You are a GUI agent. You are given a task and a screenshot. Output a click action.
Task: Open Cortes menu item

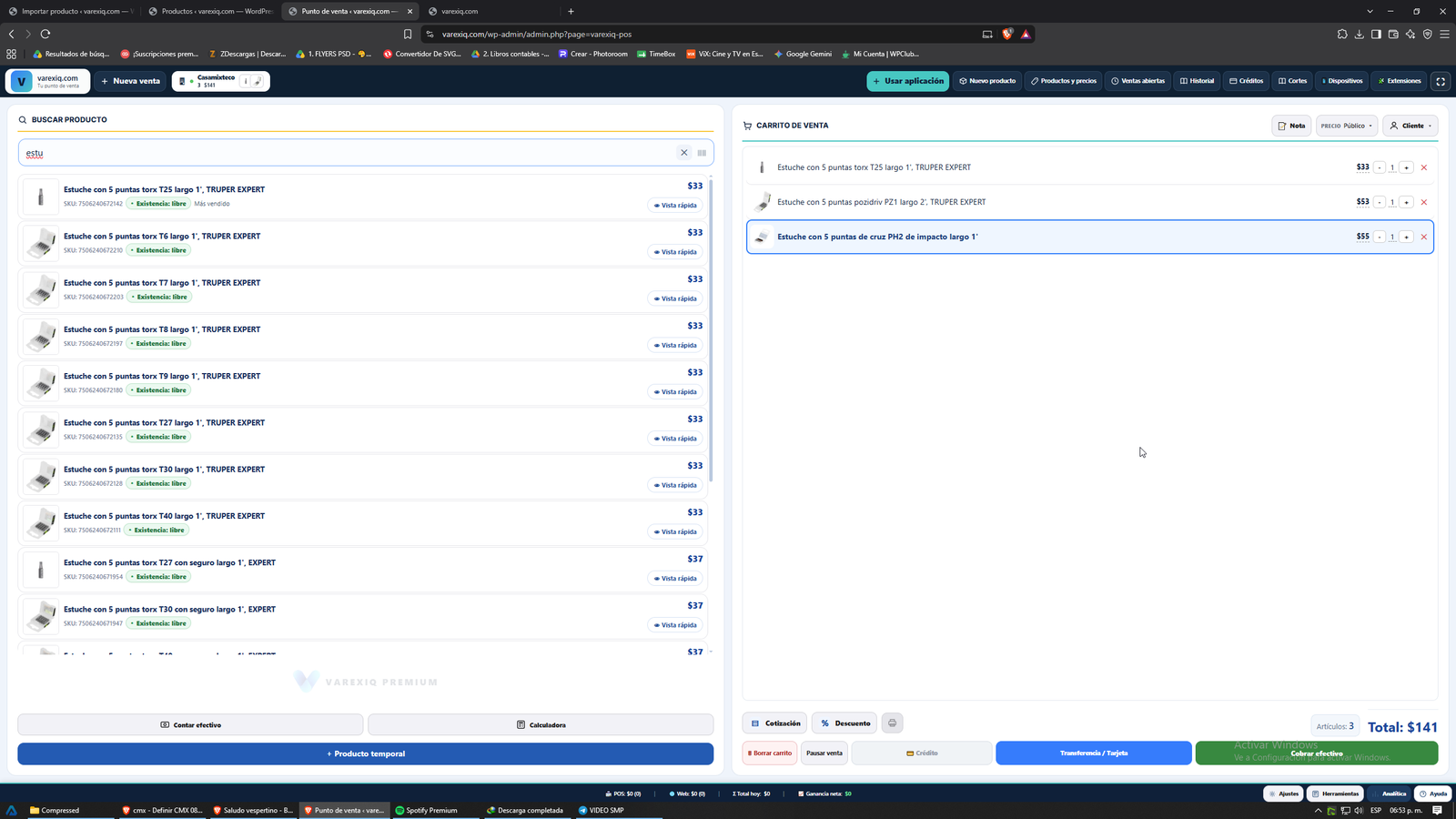point(1292,81)
